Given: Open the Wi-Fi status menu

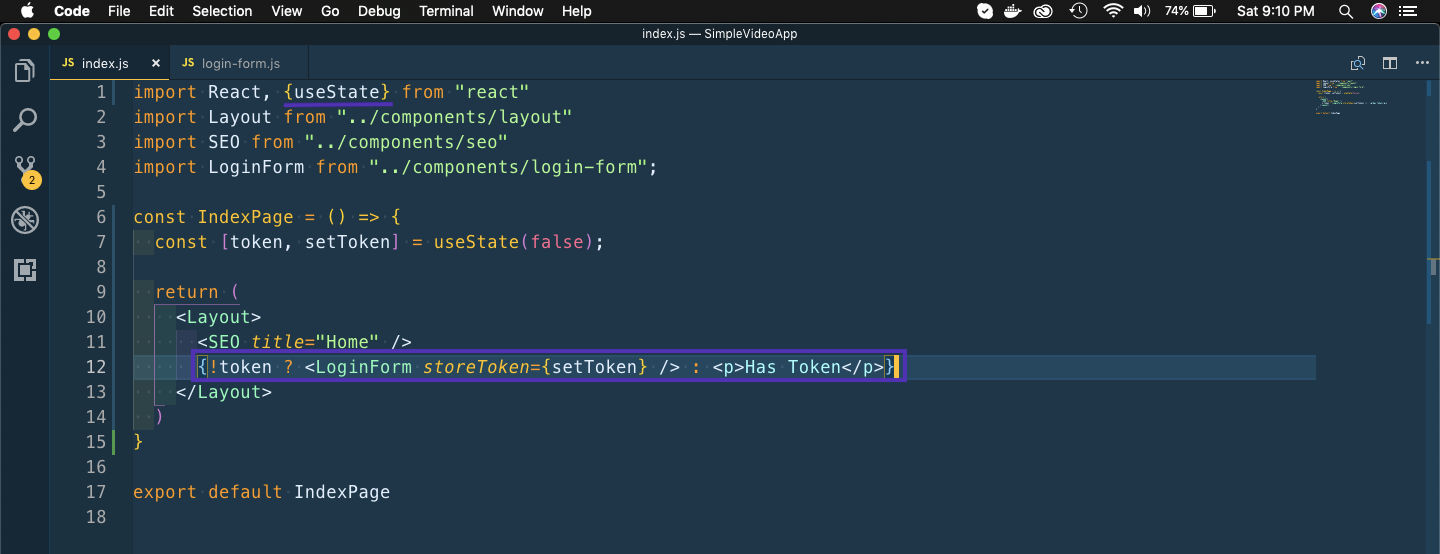Looking at the screenshot, I should click(x=1113, y=11).
